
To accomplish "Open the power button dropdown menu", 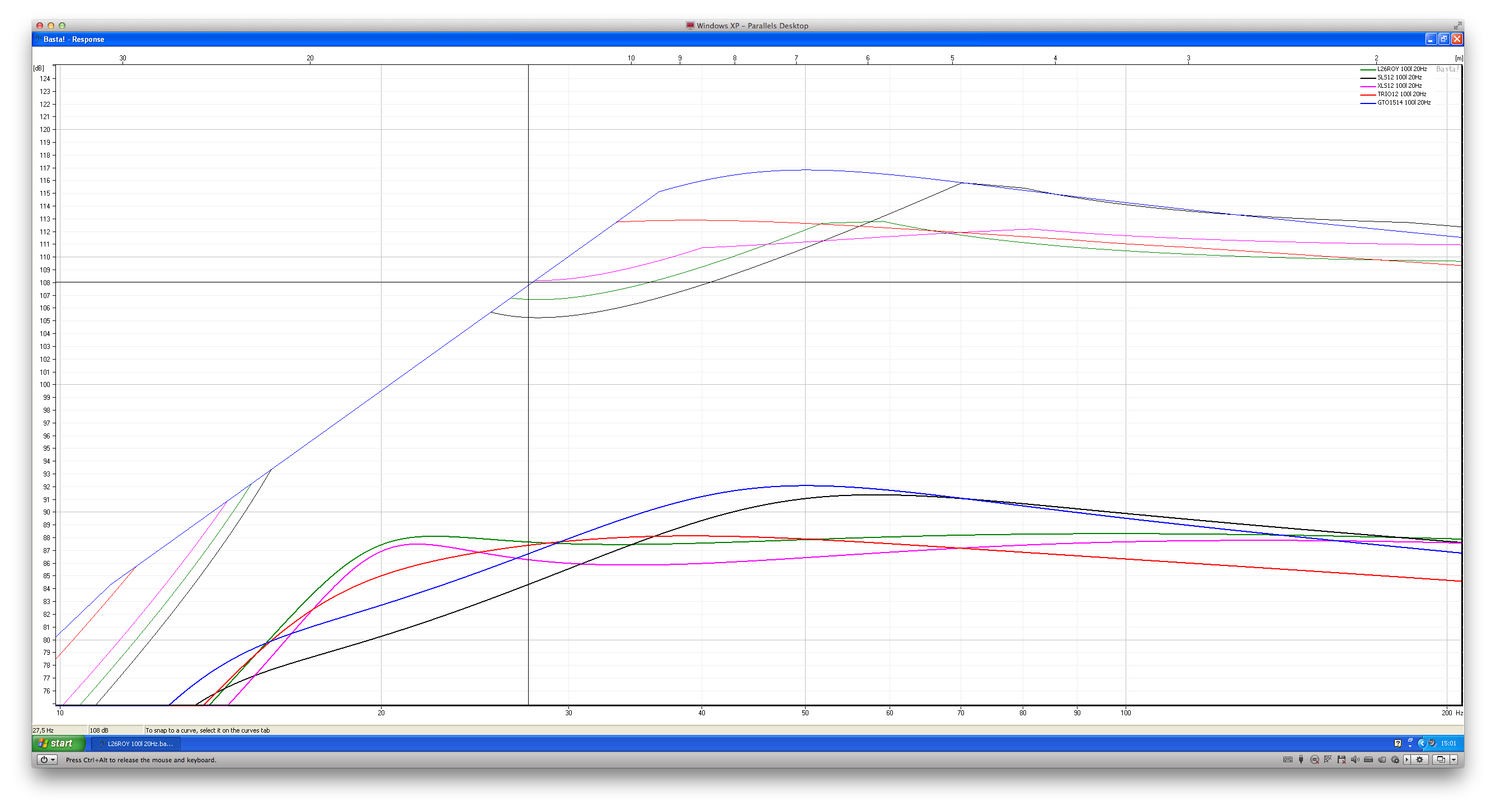I will pos(53,759).
